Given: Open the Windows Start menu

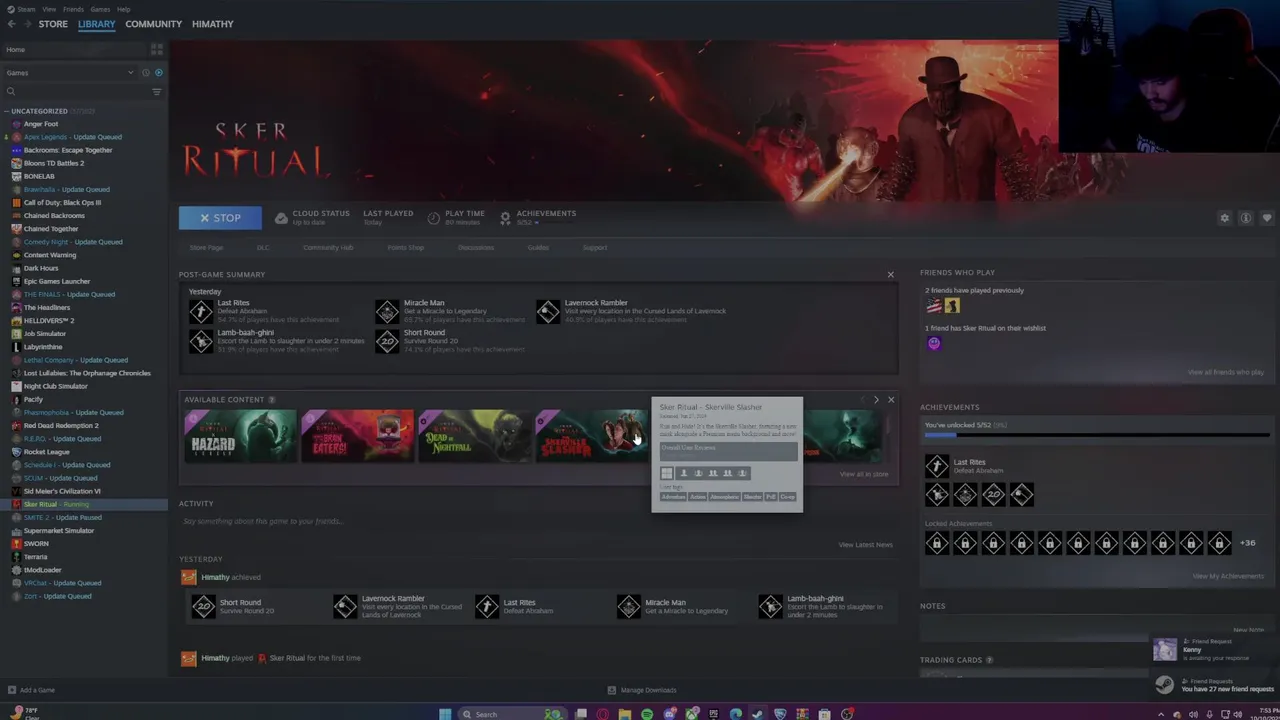Looking at the screenshot, I should 445,714.
